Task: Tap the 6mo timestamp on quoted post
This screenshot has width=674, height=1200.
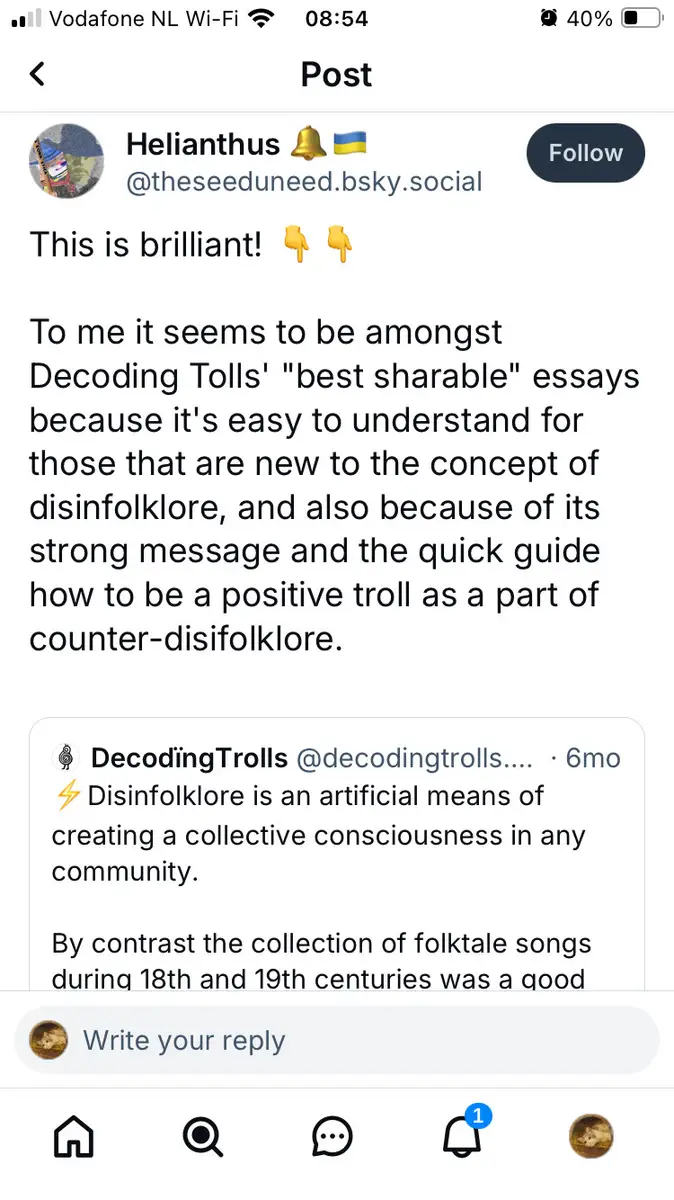Action: click(593, 758)
